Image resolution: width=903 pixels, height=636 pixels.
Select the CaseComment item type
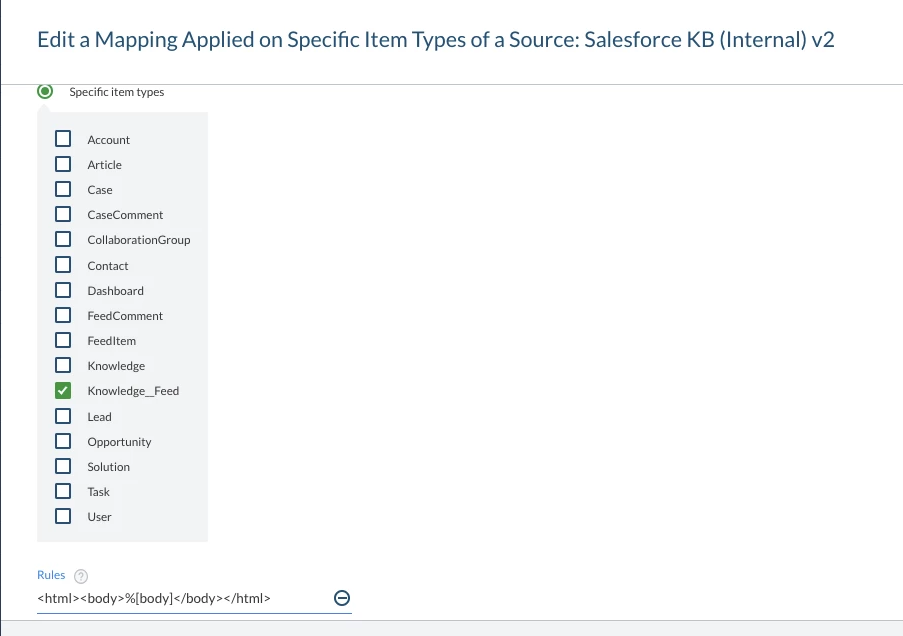pyautogui.click(x=63, y=213)
